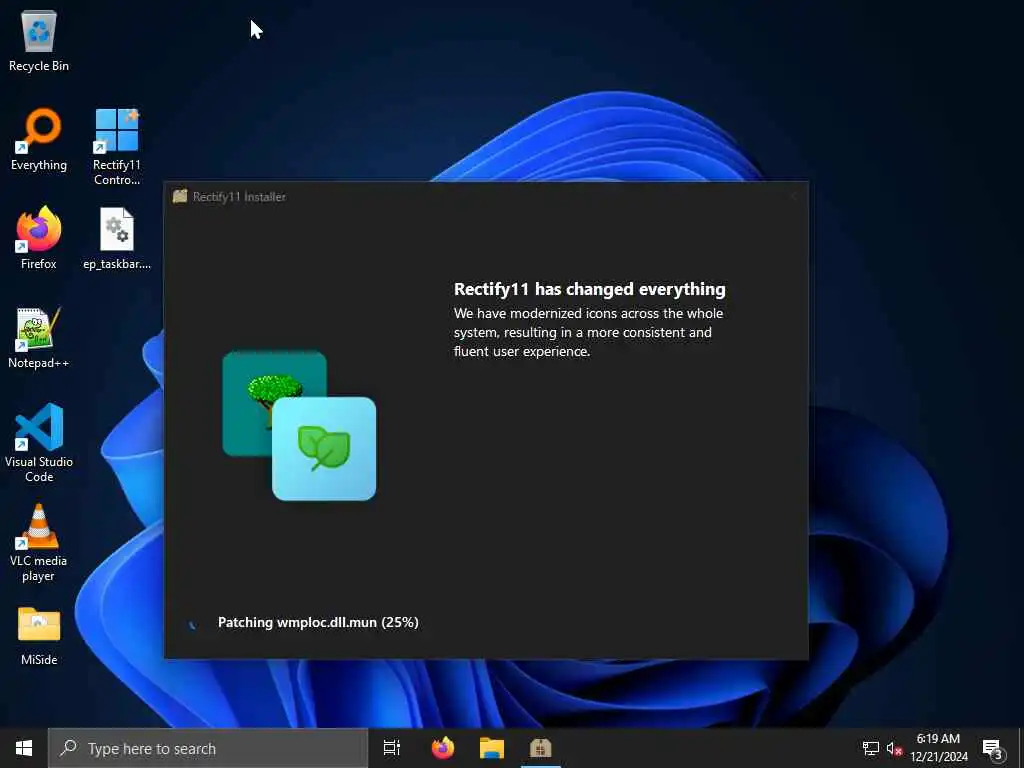
Task: Click the installer window close button
Action: point(793,196)
